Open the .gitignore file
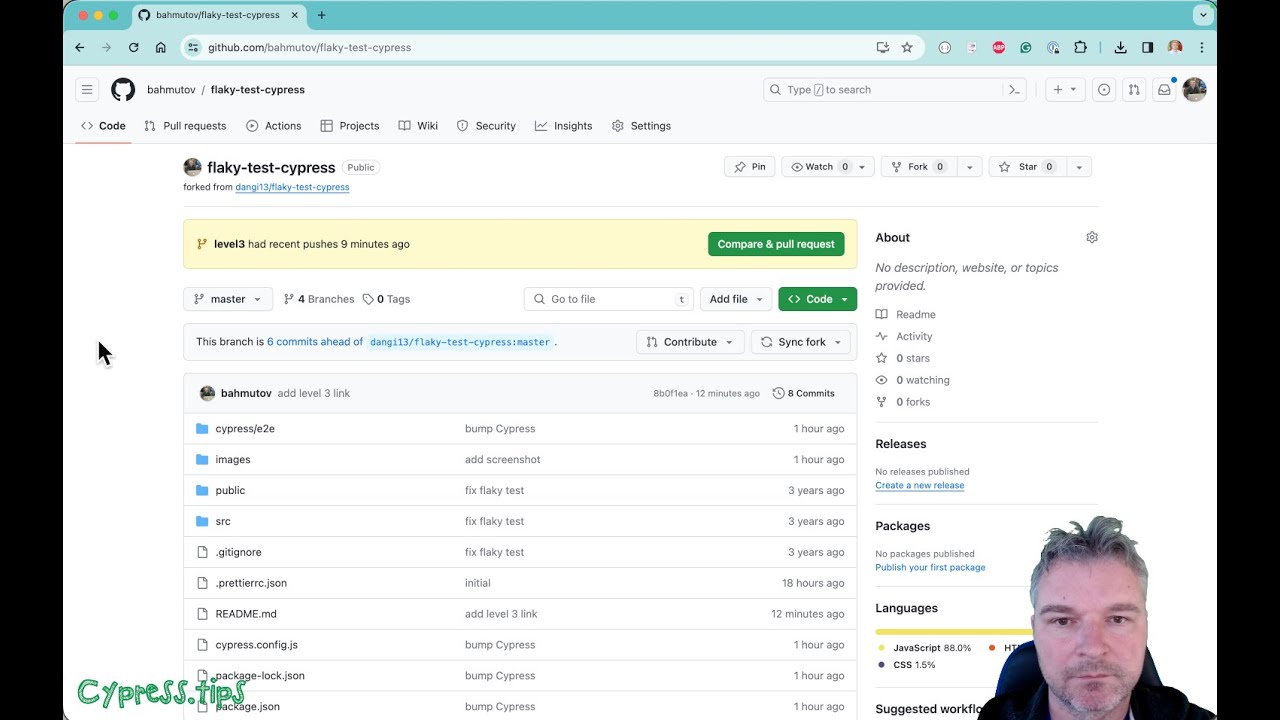1280x720 pixels. 238,552
